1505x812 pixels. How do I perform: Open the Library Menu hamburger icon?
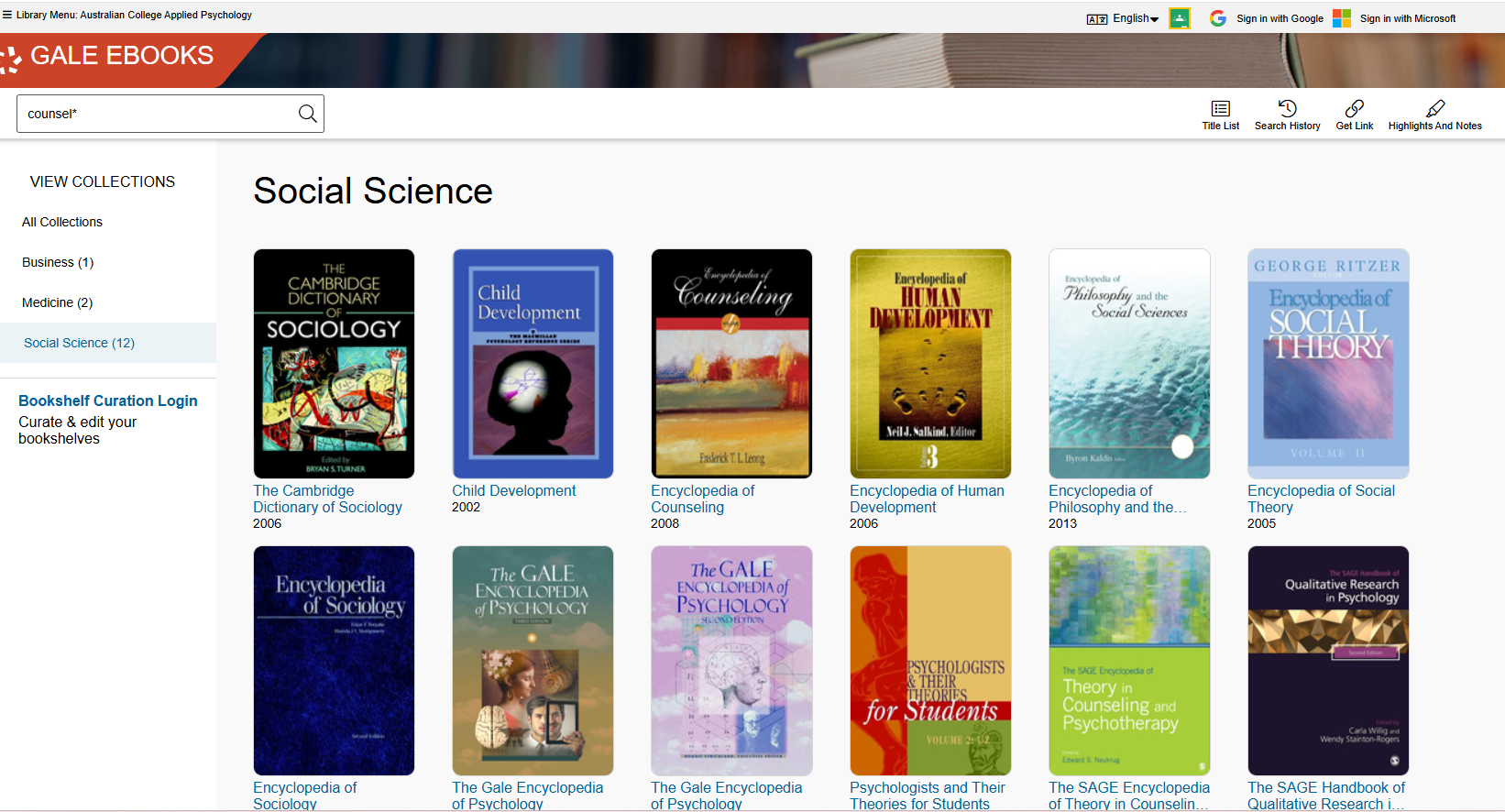pyautogui.click(x=7, y=15)
